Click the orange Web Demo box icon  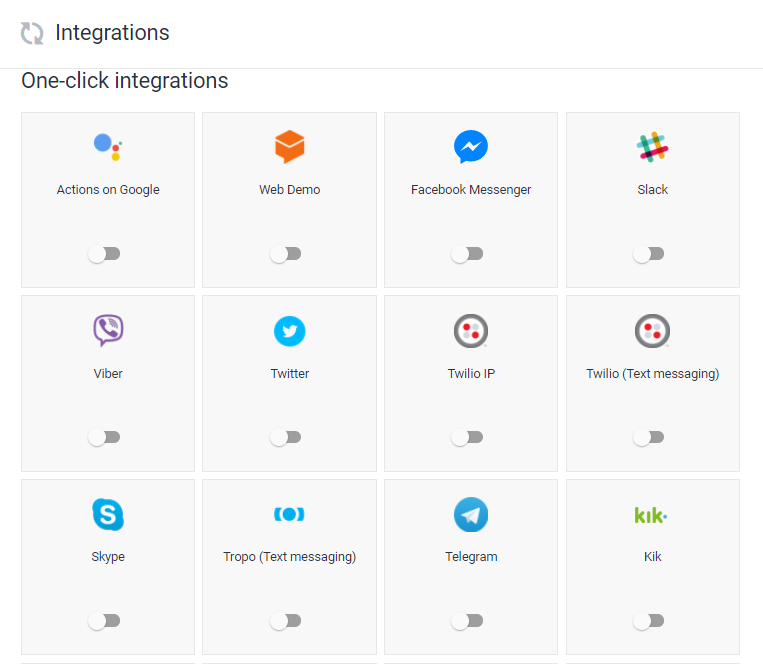[290, 146]
